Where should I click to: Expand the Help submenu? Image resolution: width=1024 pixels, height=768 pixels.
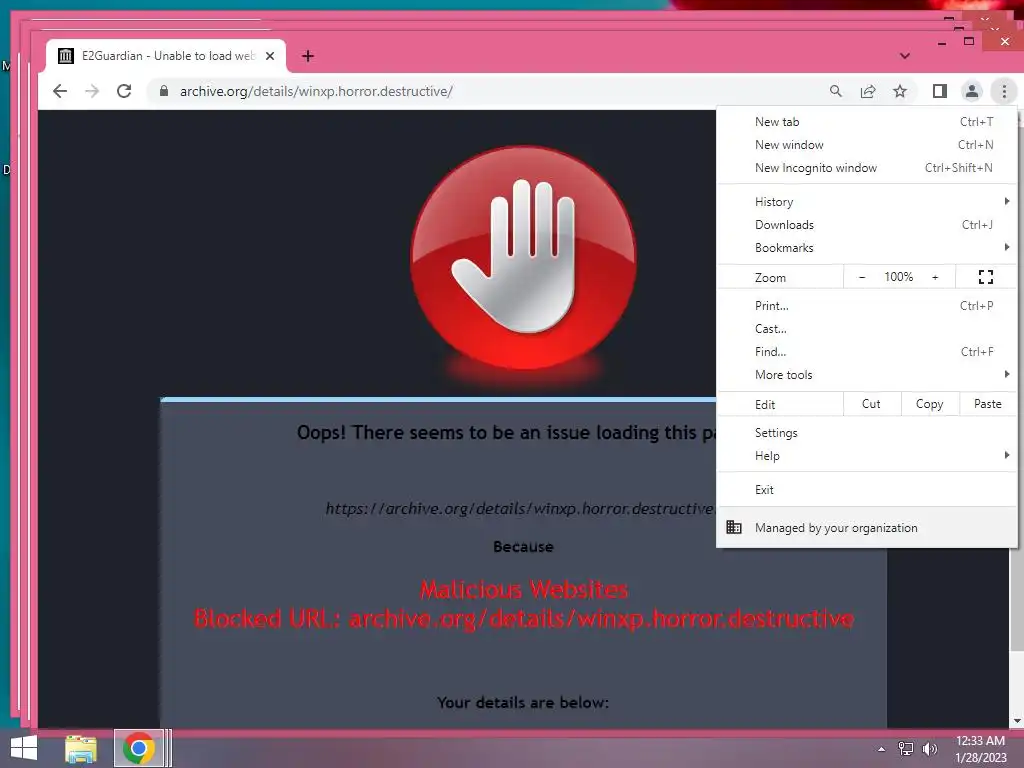[x=867, y=456]
